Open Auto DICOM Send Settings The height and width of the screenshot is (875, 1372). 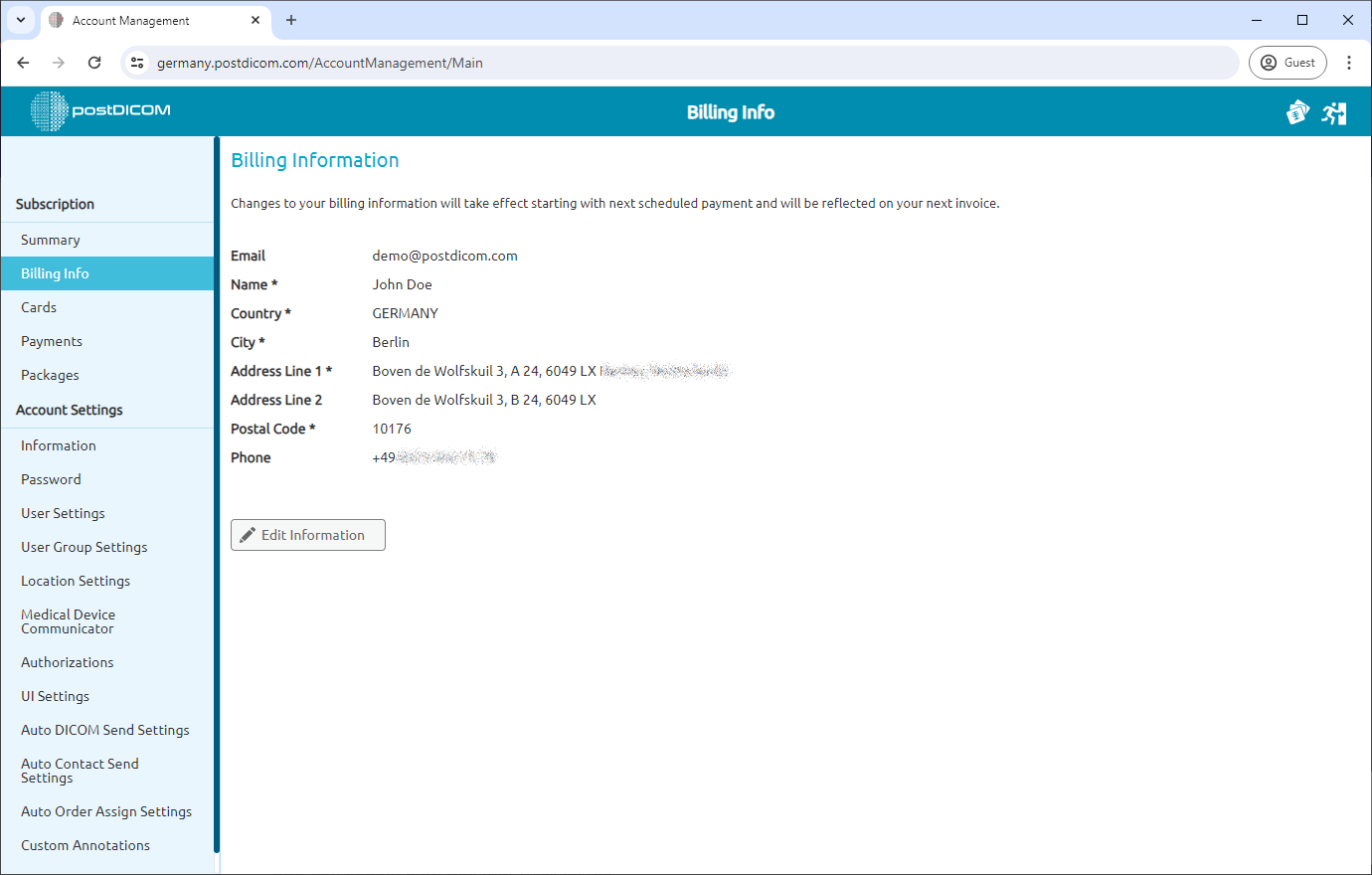pyautogui.click(x=104, y=729)
